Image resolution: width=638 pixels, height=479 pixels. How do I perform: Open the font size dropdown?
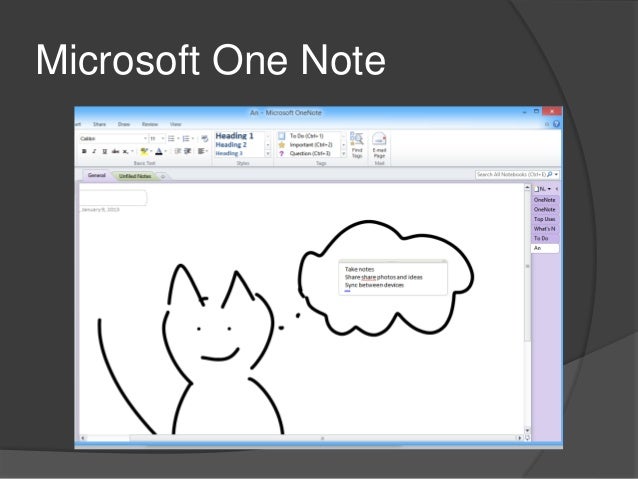point(163,139)
